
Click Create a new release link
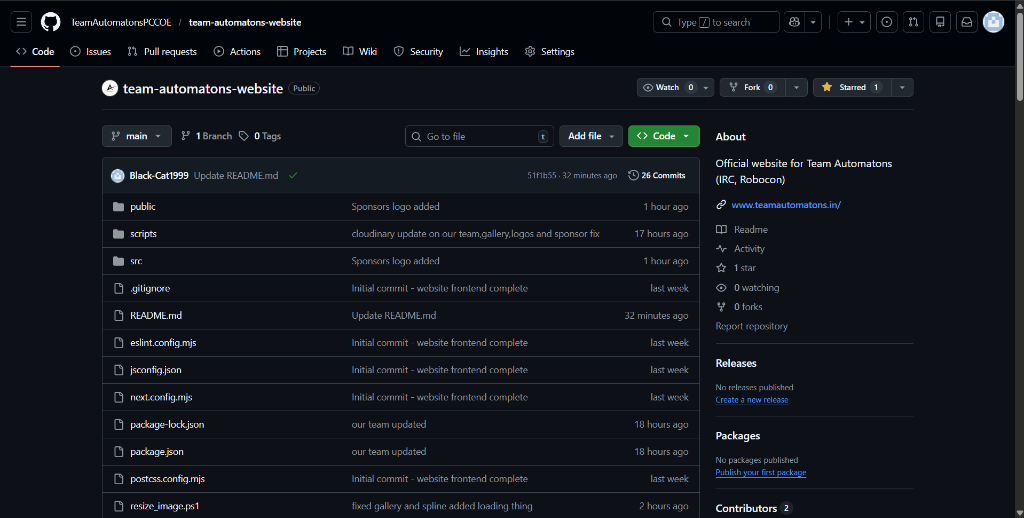click(x=751, y=400)
